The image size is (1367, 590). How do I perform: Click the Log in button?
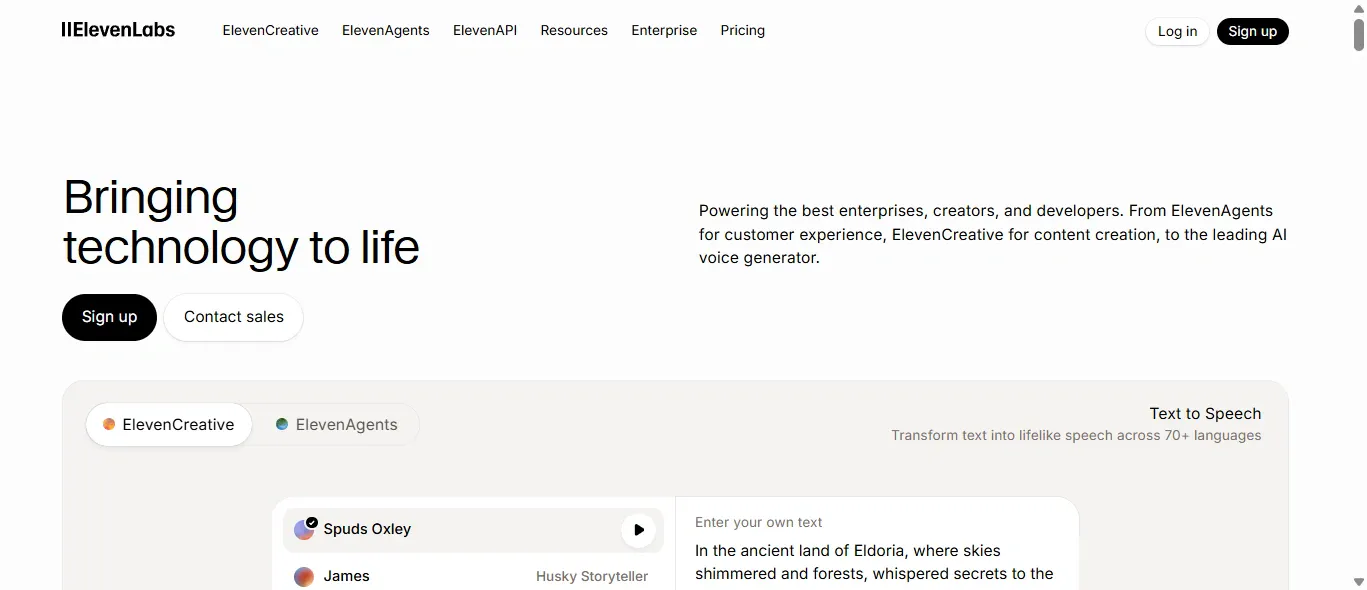click(1177, 31)
